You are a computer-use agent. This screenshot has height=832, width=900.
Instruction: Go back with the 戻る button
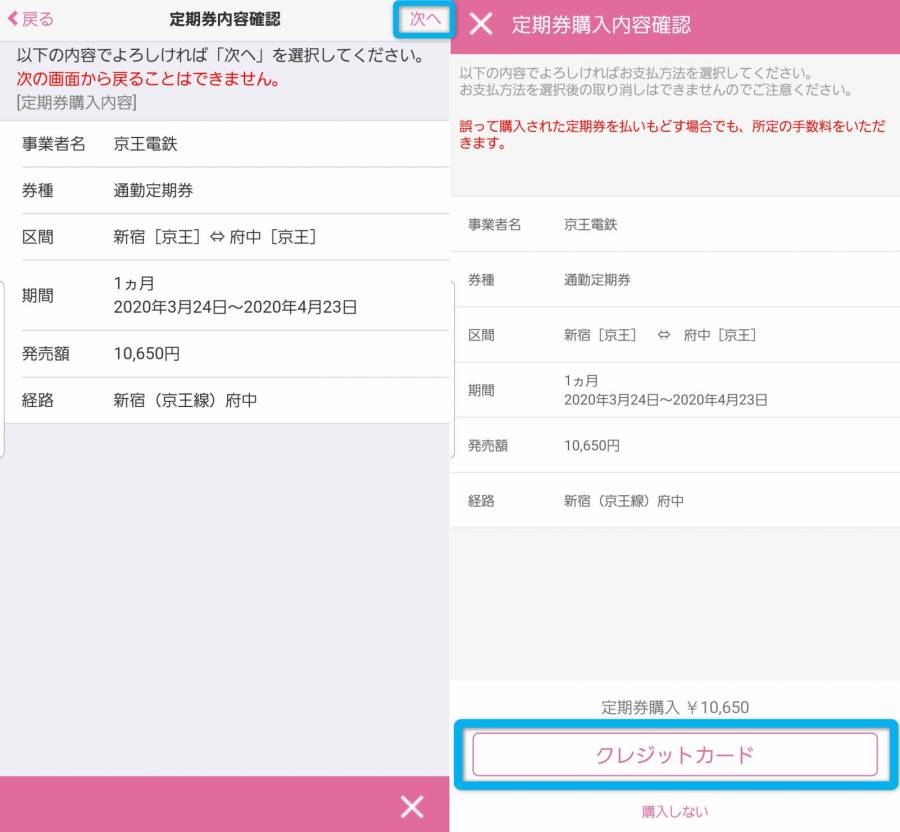[30, 19]
